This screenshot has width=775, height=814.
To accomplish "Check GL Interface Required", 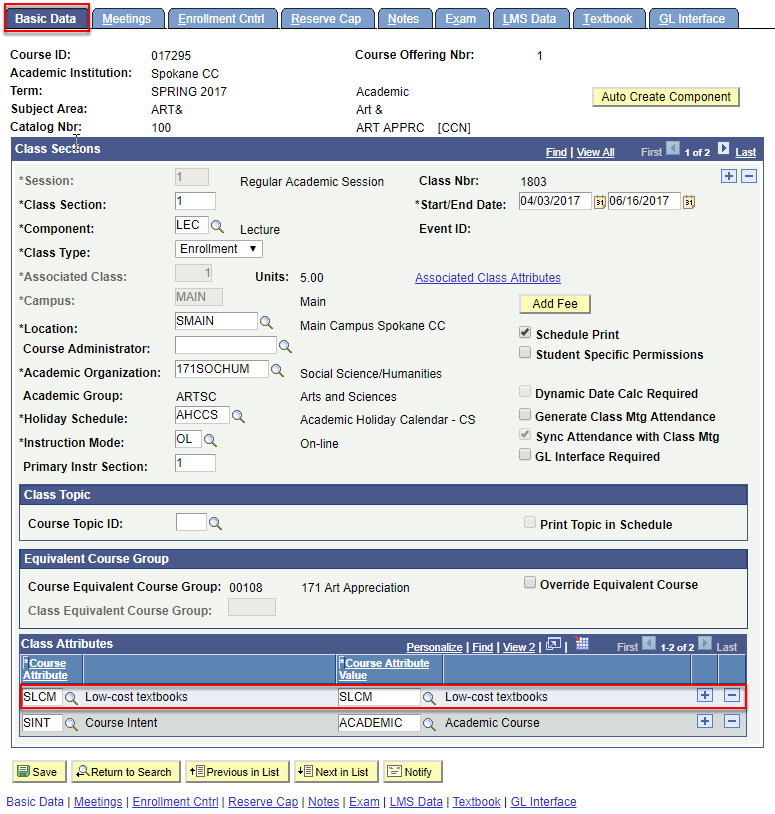I will click(525, 455).
